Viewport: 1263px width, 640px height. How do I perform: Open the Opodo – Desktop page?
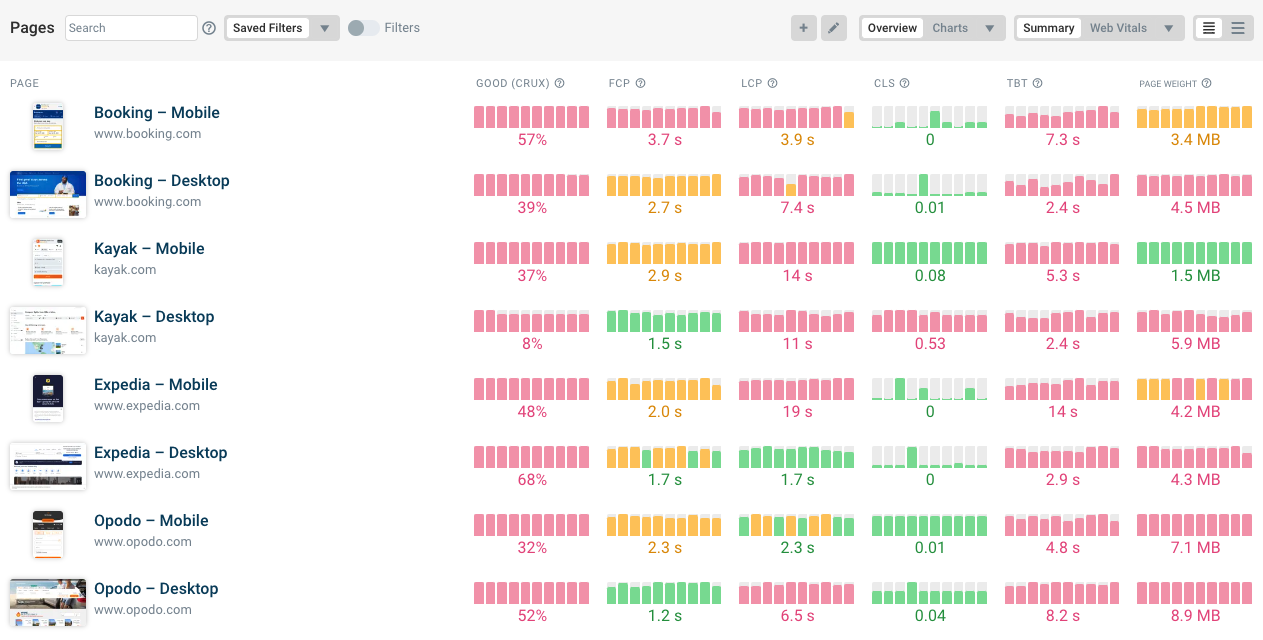click(x=156, y=589)
